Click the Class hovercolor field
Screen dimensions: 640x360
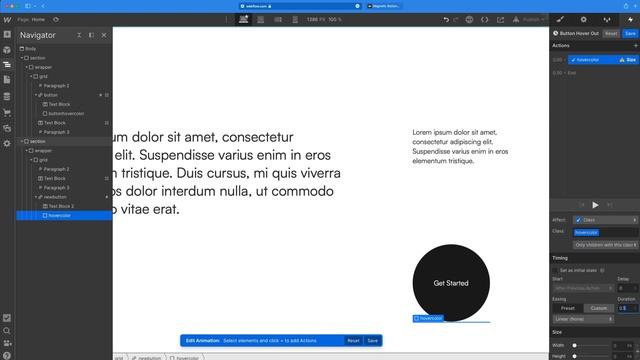point(605,232)
